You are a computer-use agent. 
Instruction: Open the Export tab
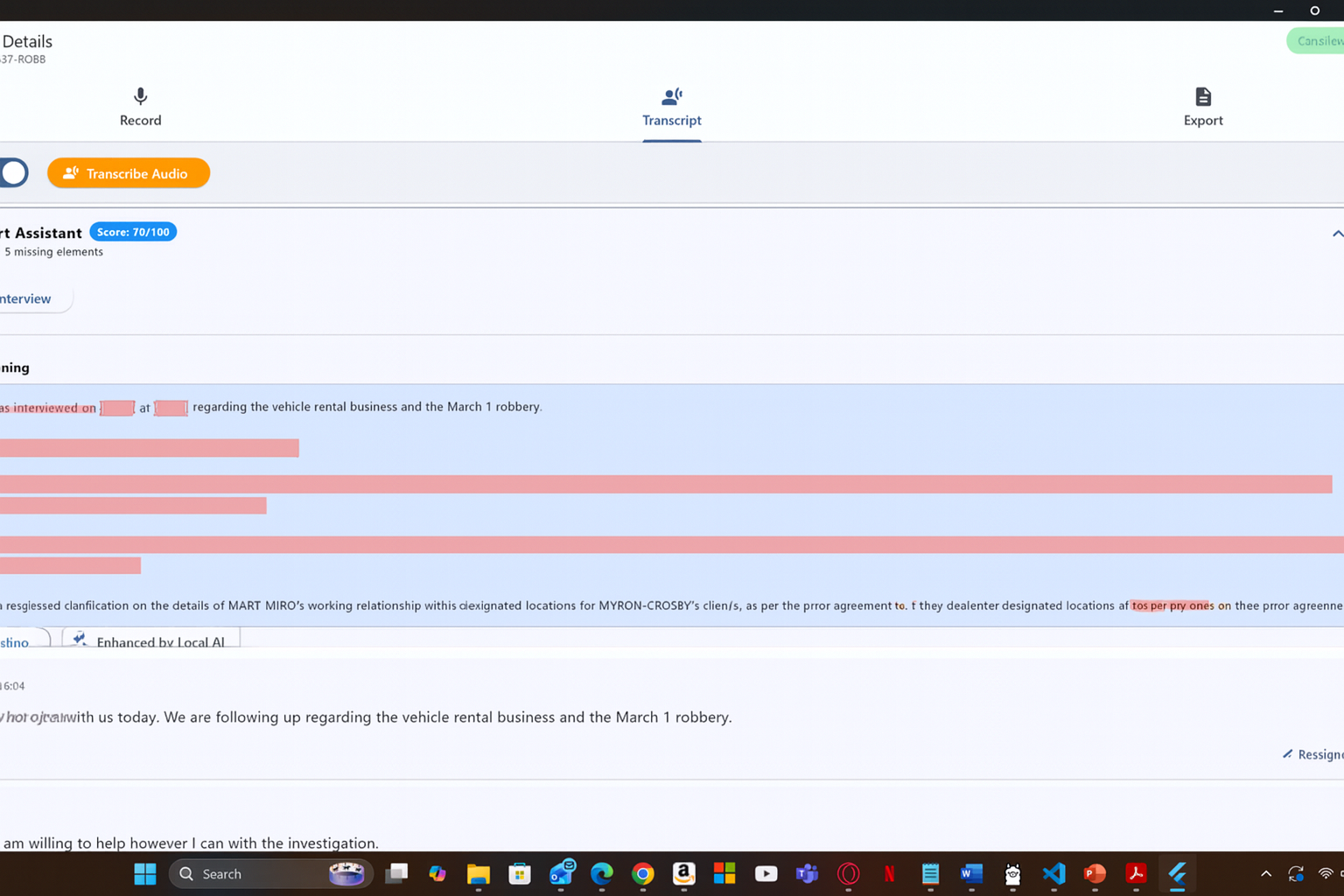(x=1202, y=107)
